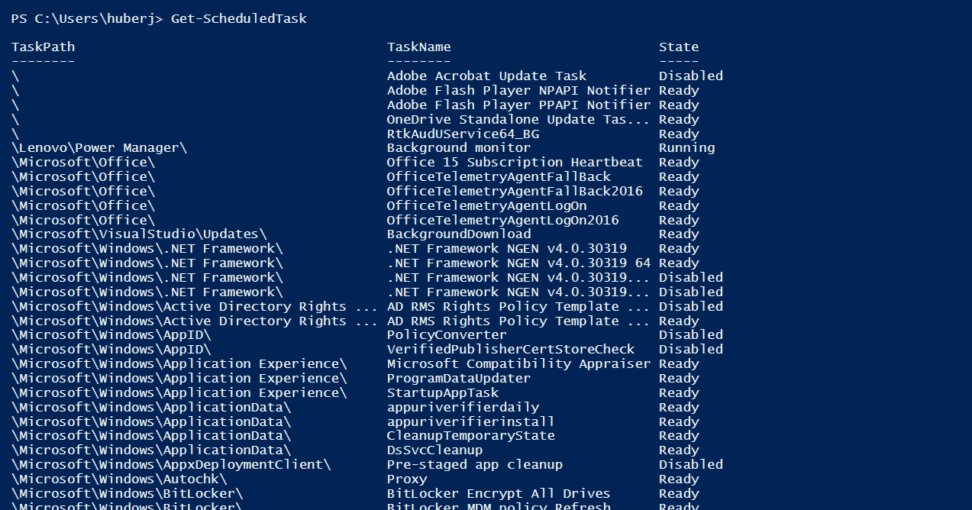Click the TaskPath column header
This screenshot has width=972, height=510.
pyautogui.click(x=43, y=47)
